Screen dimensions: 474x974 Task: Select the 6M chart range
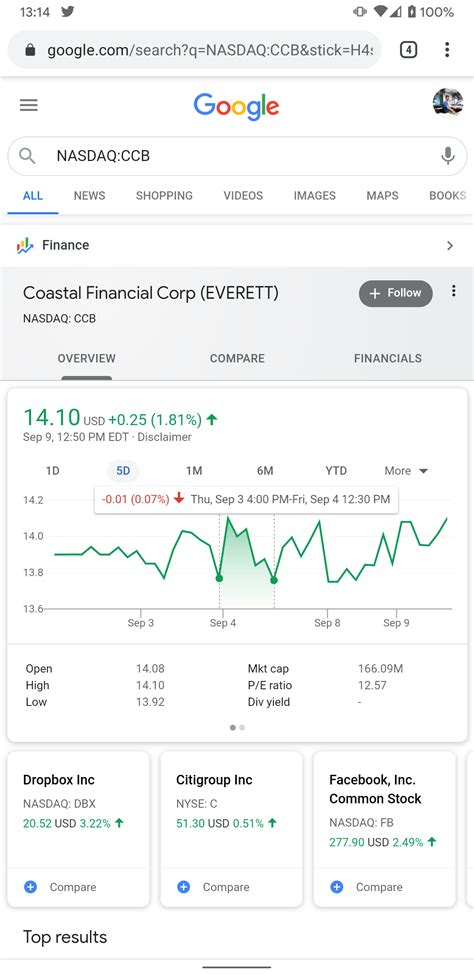(265, 471)
